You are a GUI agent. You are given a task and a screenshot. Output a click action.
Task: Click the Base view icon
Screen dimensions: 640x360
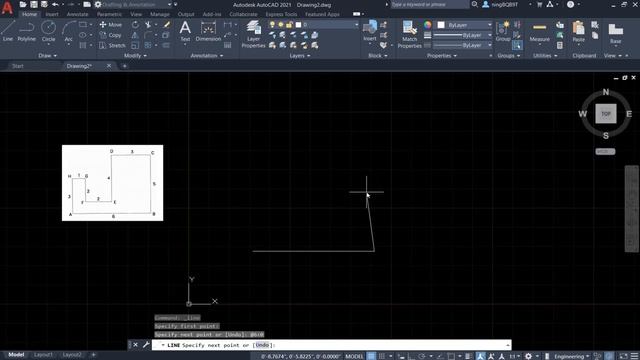(x=616, y=33)
